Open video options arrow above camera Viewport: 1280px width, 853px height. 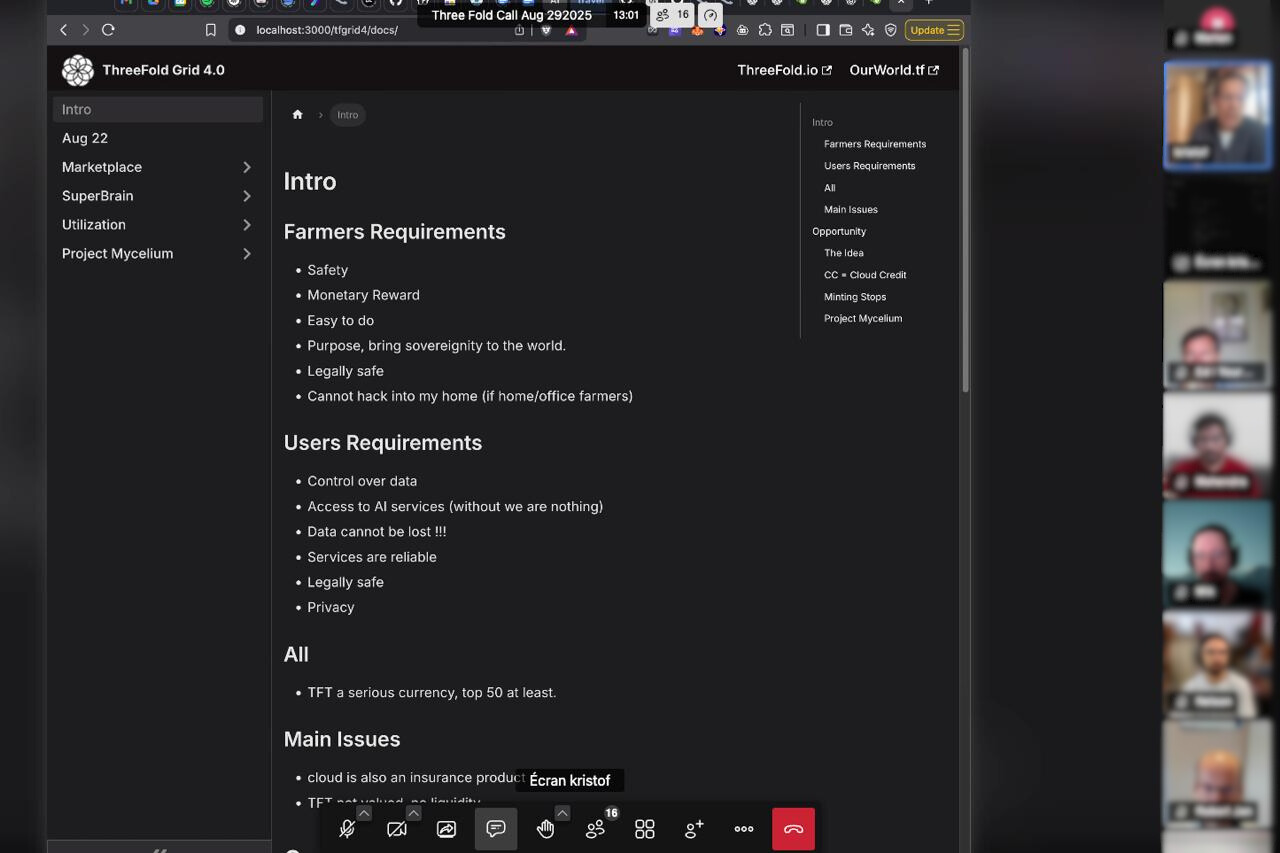click(x=413, y=813)
